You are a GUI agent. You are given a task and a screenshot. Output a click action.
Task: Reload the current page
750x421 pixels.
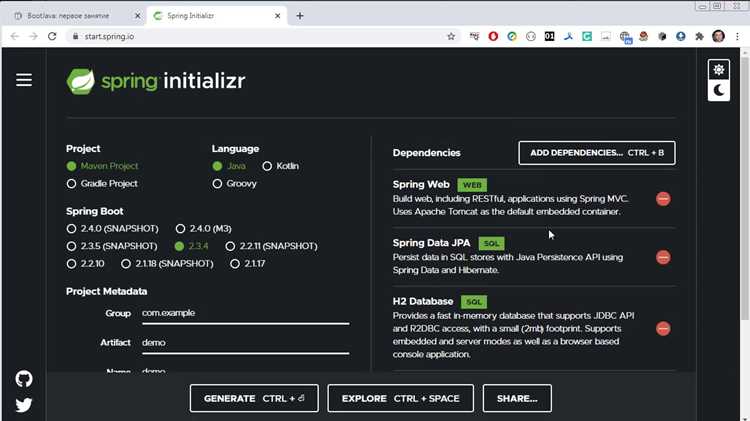pyautogui.click(x=52, y=36)
